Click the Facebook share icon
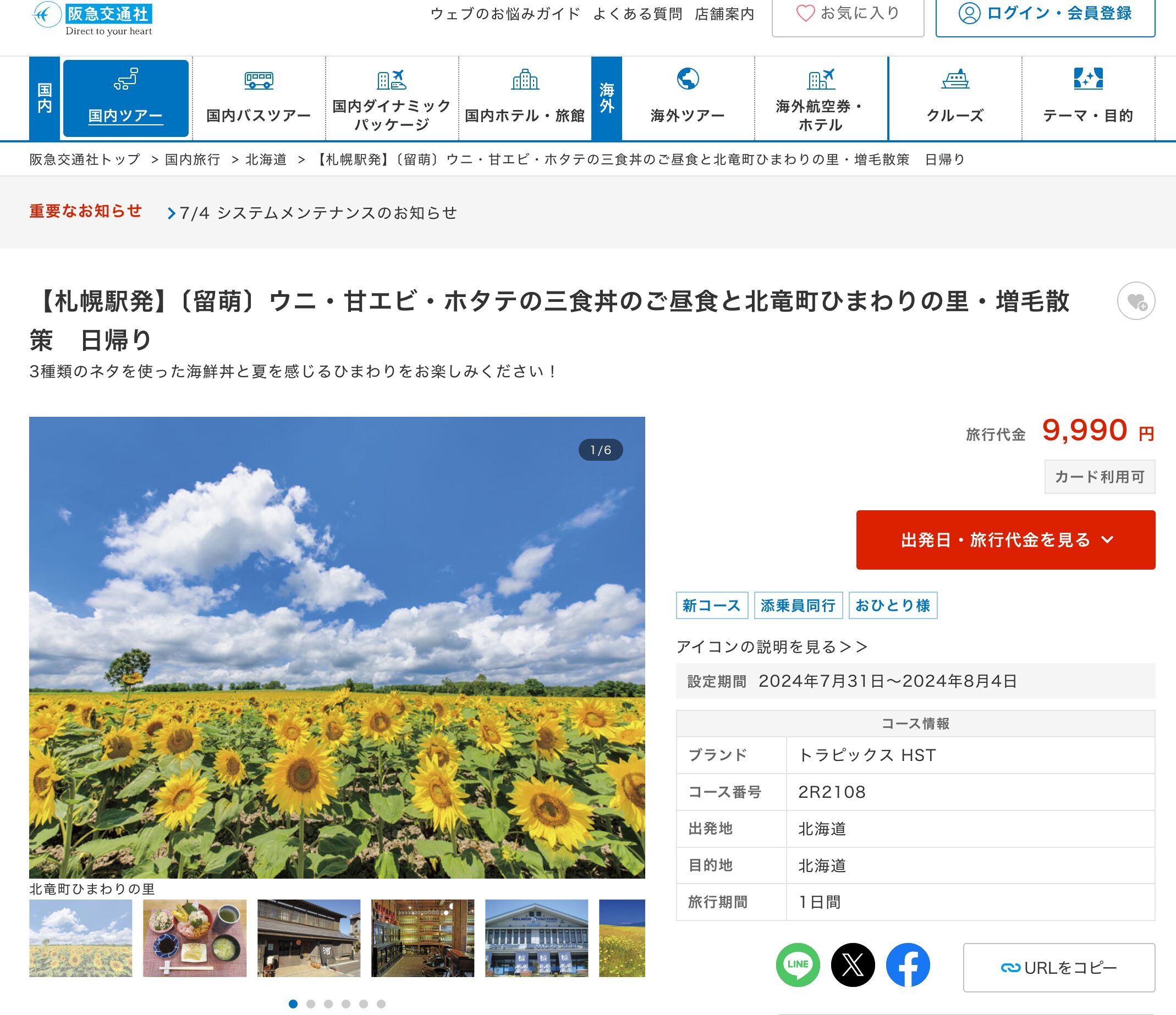Viewport: 1176px width, 1015px height. 908,964
